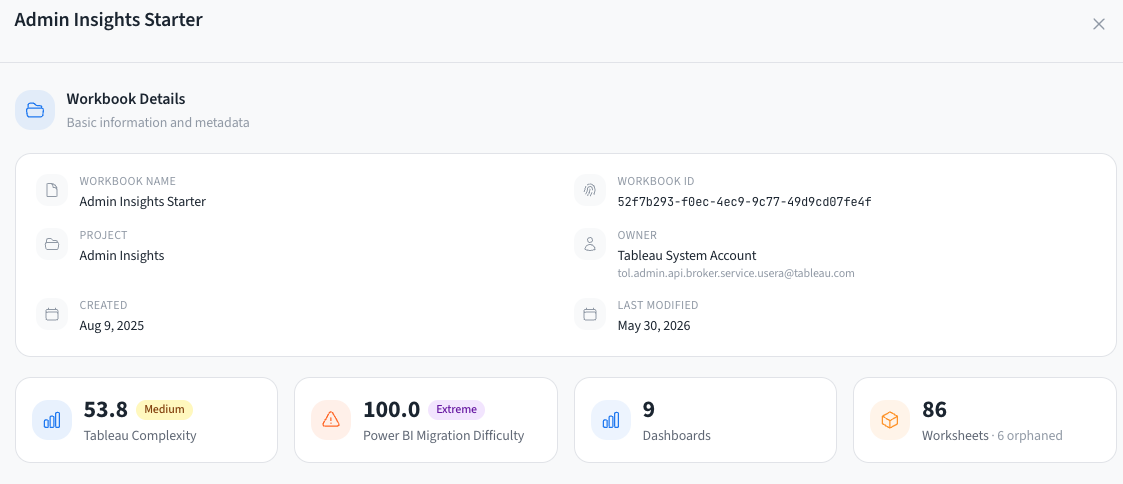Screen dimensions: 1123x484
Task: Click the bar chart icon for Tableau Complexity
Action: coord(52,420)
